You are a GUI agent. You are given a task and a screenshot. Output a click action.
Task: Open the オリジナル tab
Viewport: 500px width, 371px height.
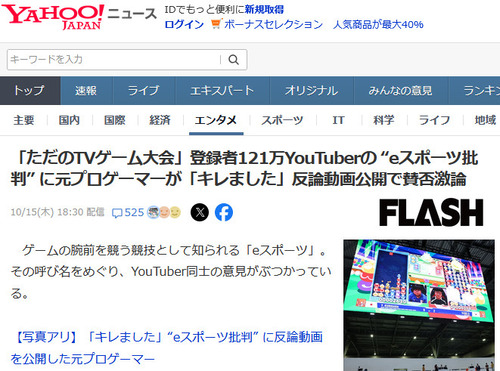click(312, 91)
